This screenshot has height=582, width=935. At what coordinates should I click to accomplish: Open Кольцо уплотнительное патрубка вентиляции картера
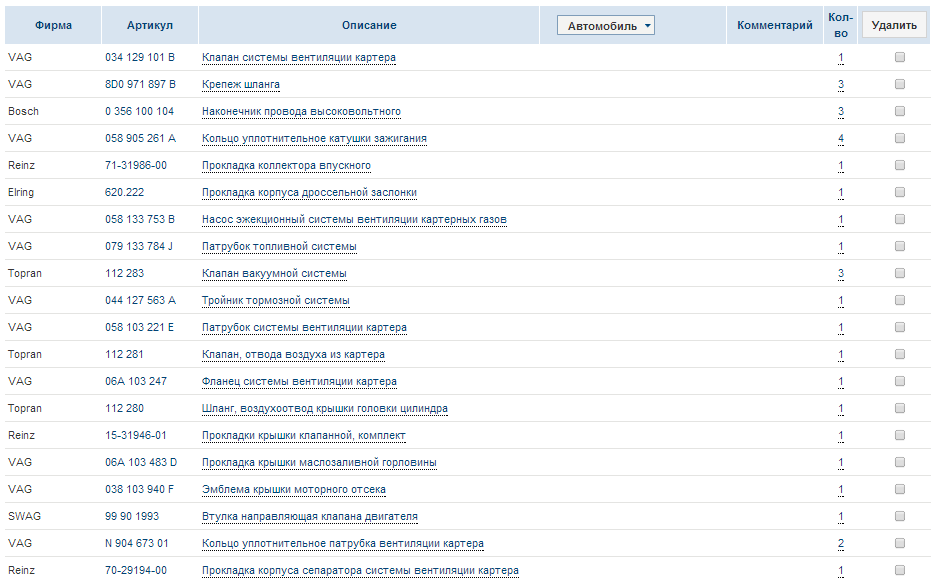pyautogui.click(x=343, y=544)
